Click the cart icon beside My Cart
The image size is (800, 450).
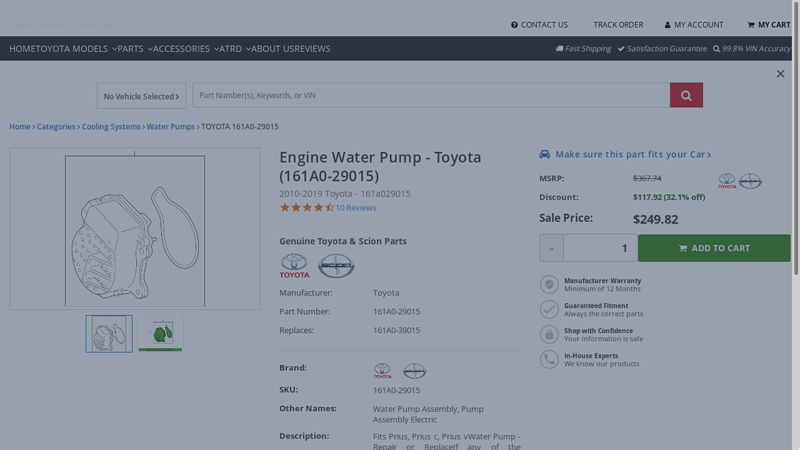751,25
